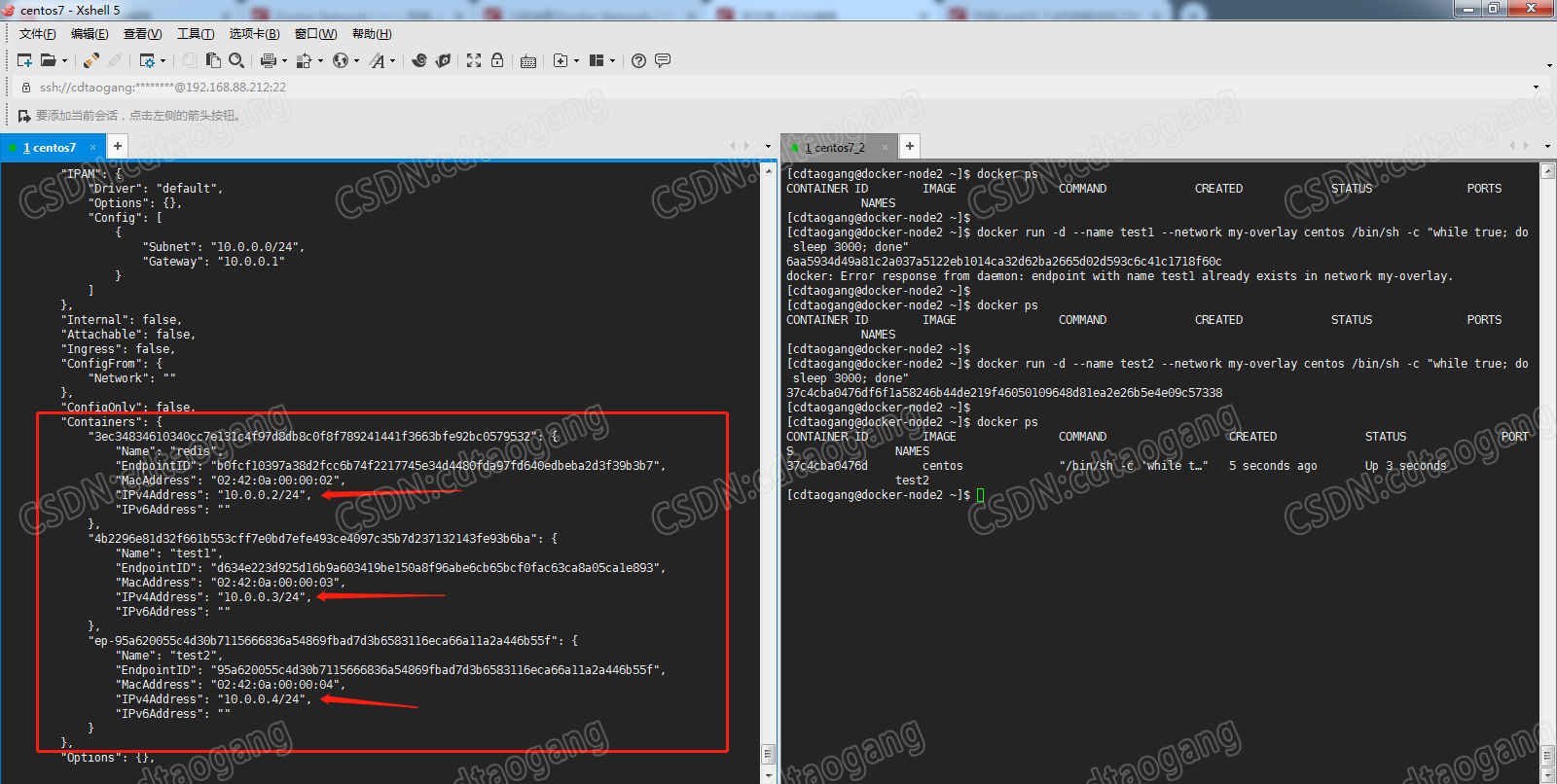Close the centos7_2 tab
This screenshot has width=1557, height=784.
(886, 148)
